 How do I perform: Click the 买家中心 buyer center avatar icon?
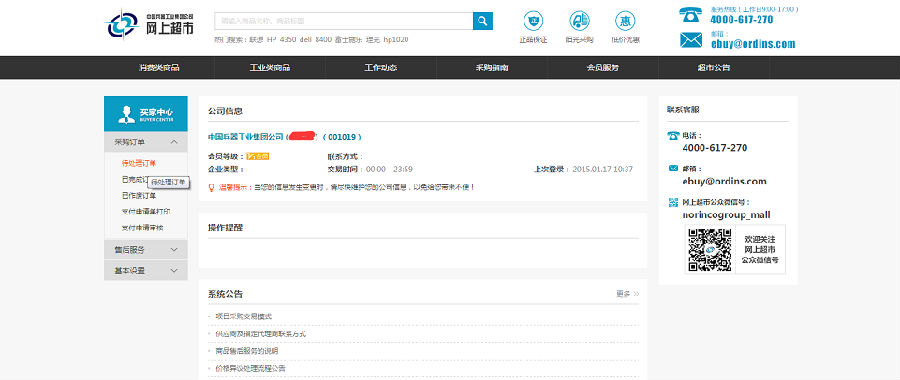(x=126, y=114)
